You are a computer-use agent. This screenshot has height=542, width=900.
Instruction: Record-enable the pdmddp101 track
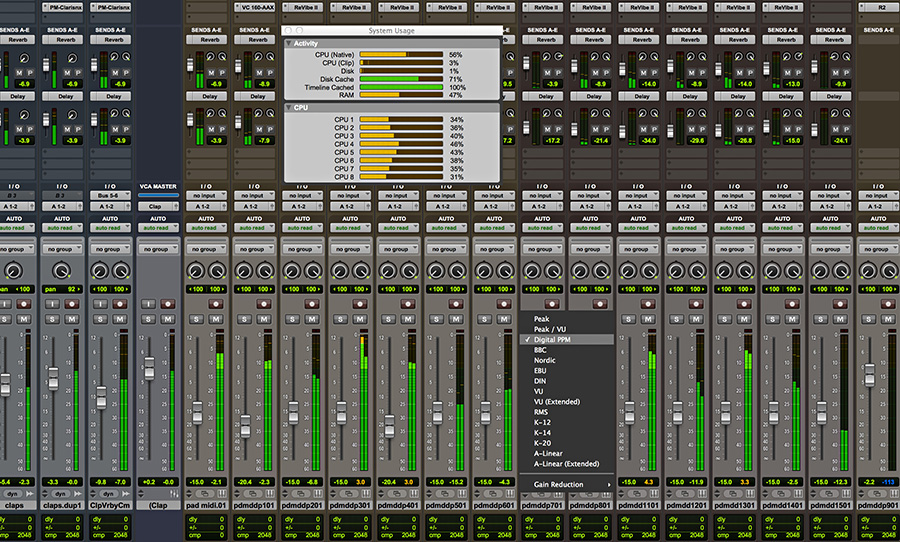[264, 304]
